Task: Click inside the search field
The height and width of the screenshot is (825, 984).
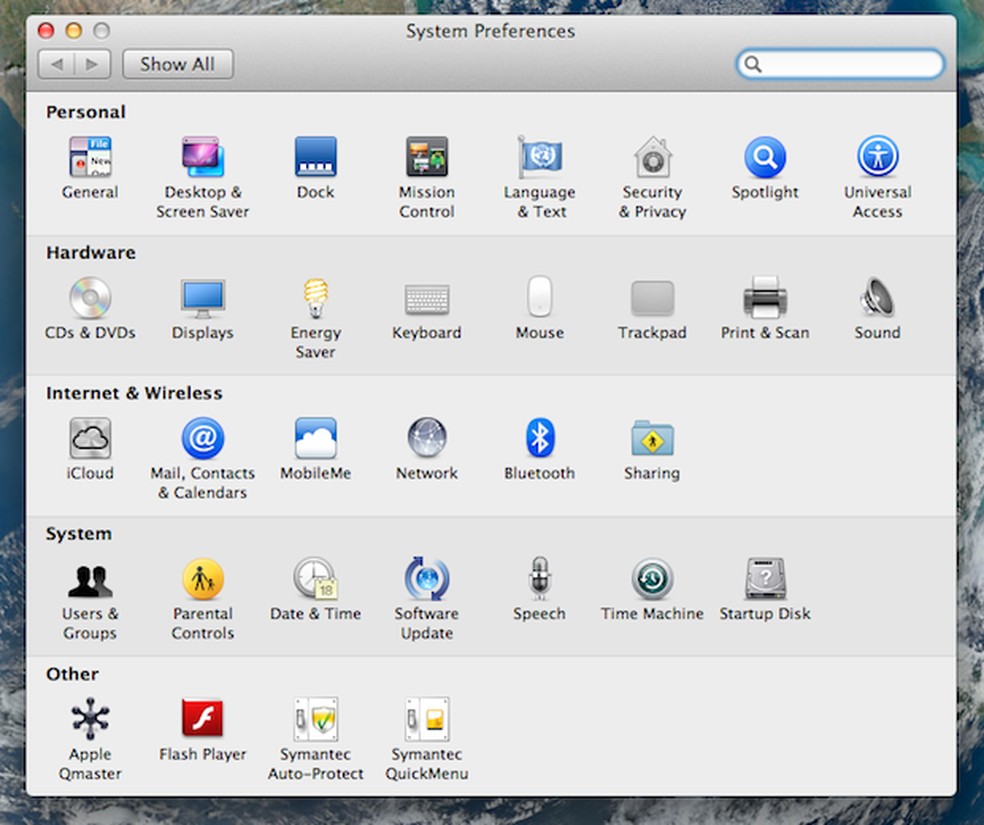Action: click(x=845, y=63)
